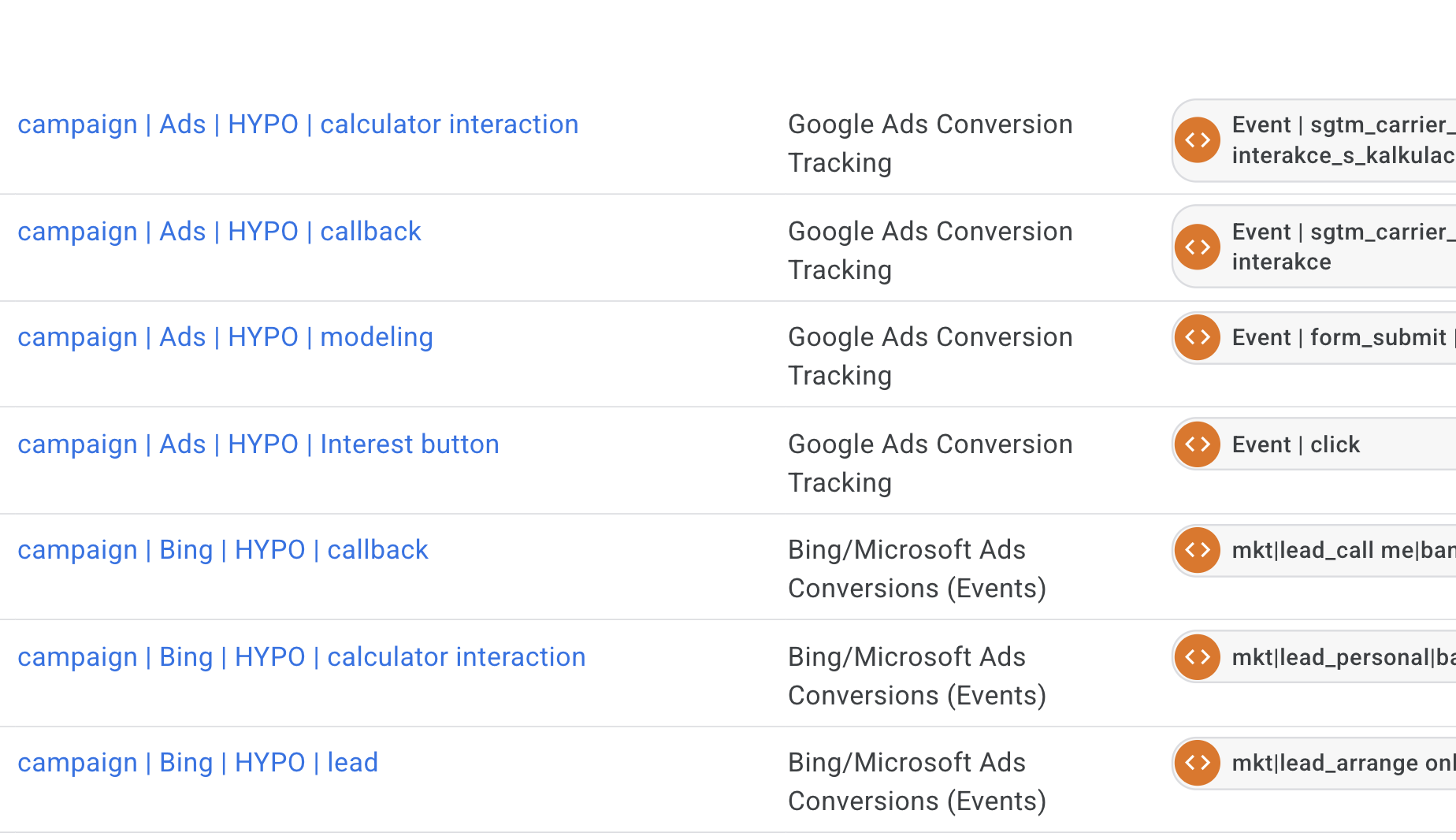This screenshot has width=1456, height=840.
Task: Click trigger icon for mkt|lead_arrange
Action: (x=1198, y=763)
